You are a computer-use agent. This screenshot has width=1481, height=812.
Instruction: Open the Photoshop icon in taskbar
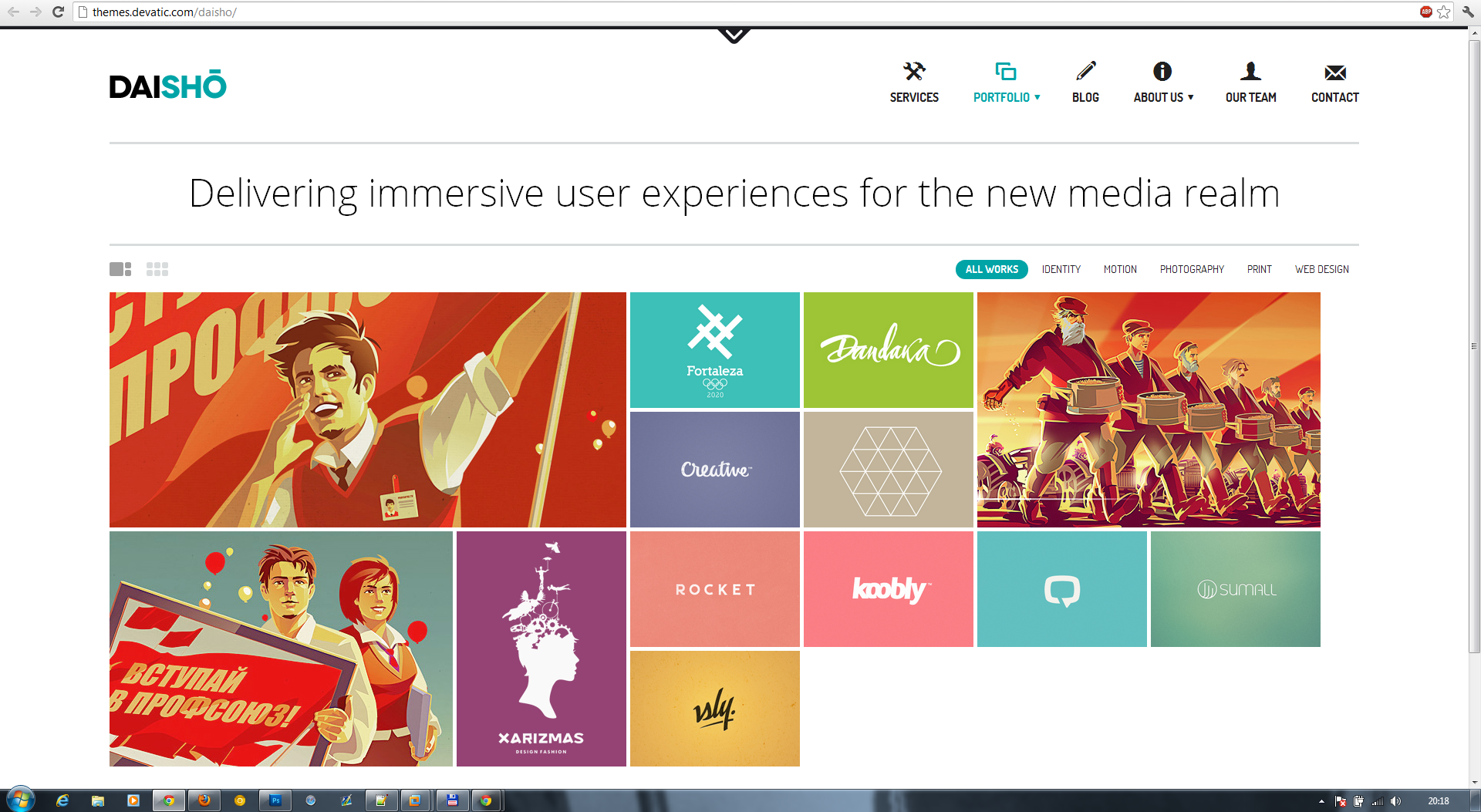275,800
